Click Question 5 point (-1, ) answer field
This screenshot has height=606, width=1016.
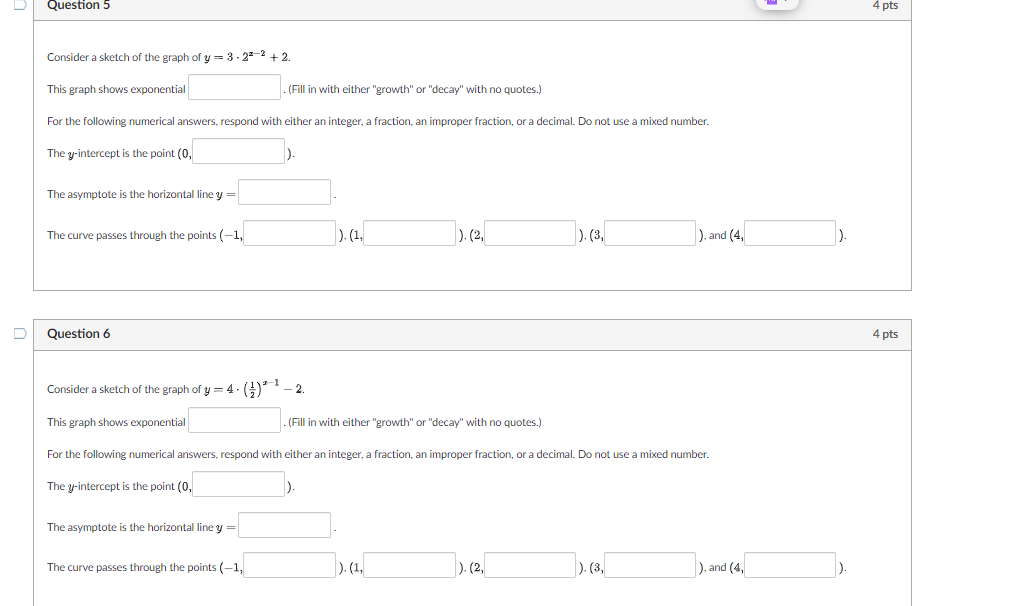[x=290, y=232]
